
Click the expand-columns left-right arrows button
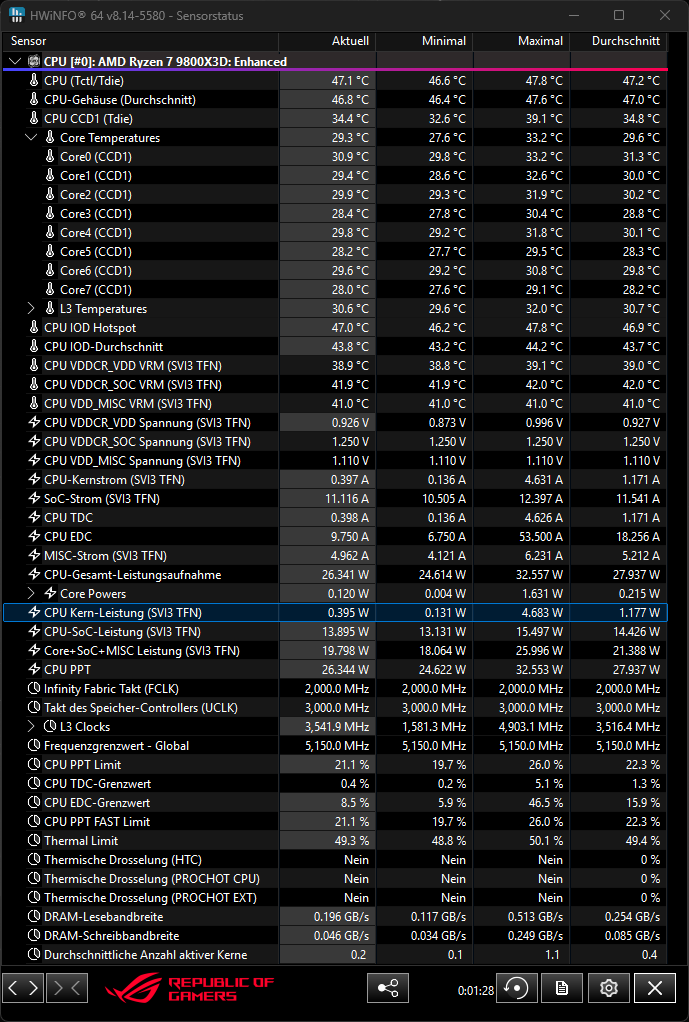pos(23,988)
